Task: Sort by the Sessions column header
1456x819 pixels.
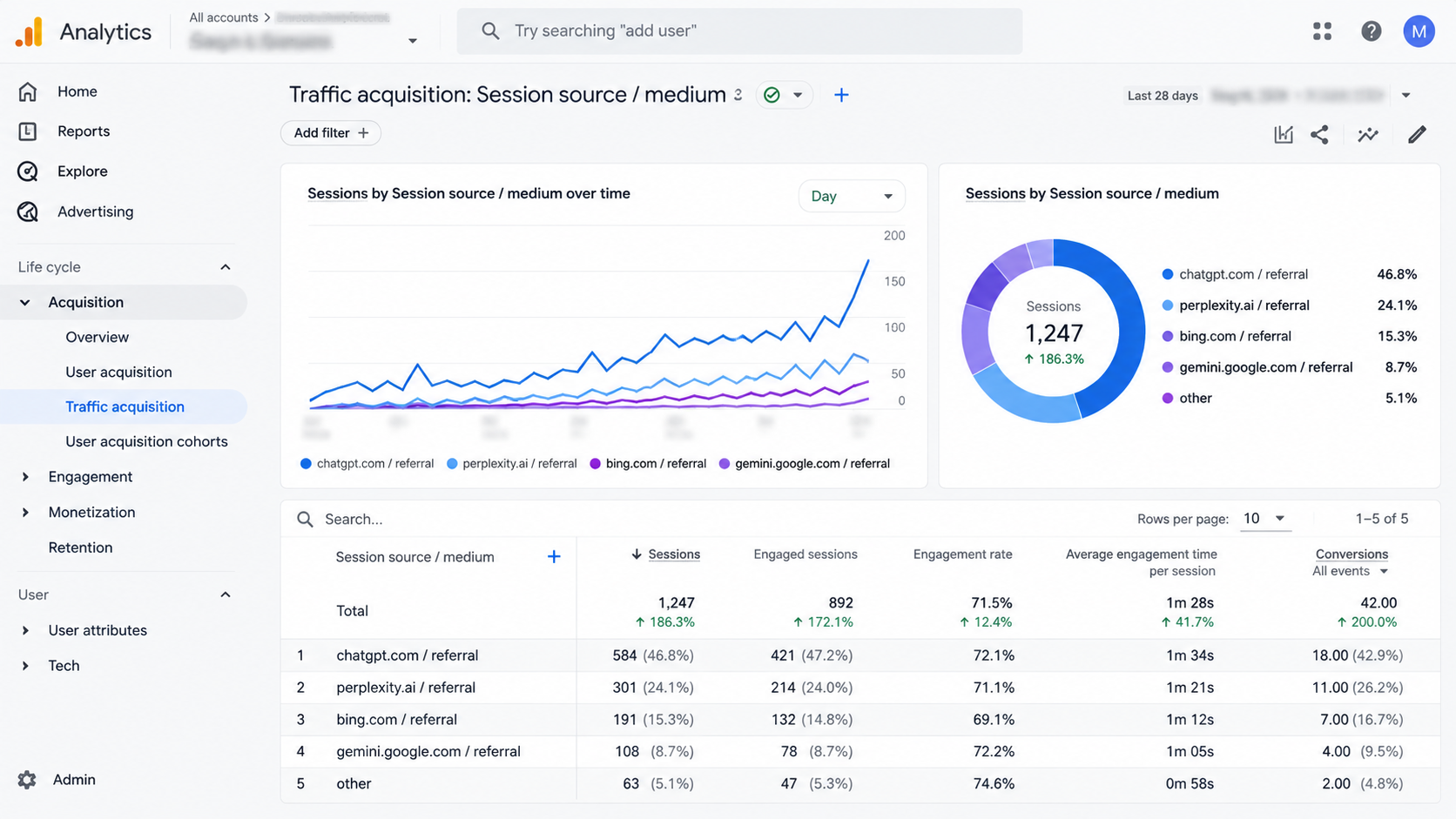Action: tap(674, 554)
